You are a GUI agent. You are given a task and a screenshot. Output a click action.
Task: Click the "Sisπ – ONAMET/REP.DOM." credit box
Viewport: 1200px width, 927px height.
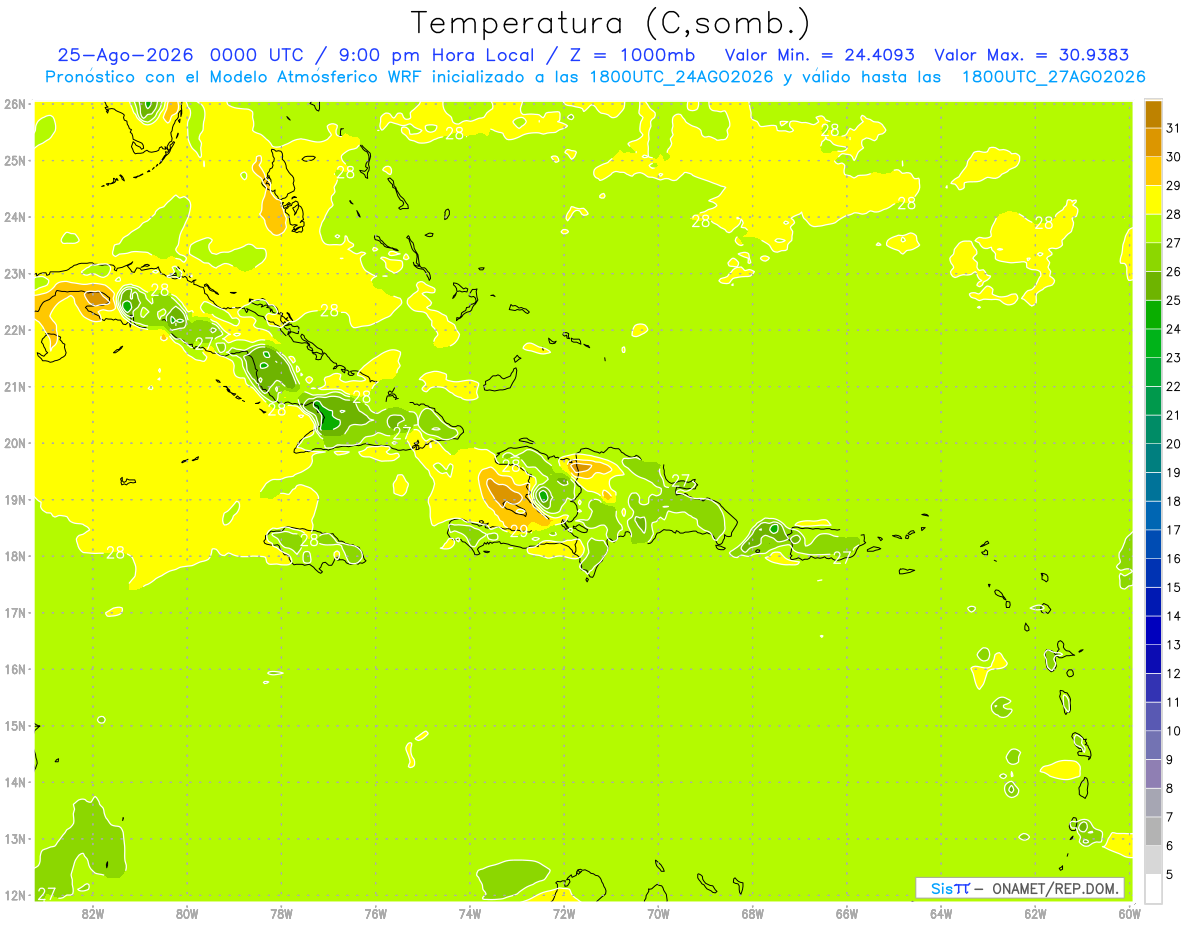pyautogui.click(x=1019, y=888)
